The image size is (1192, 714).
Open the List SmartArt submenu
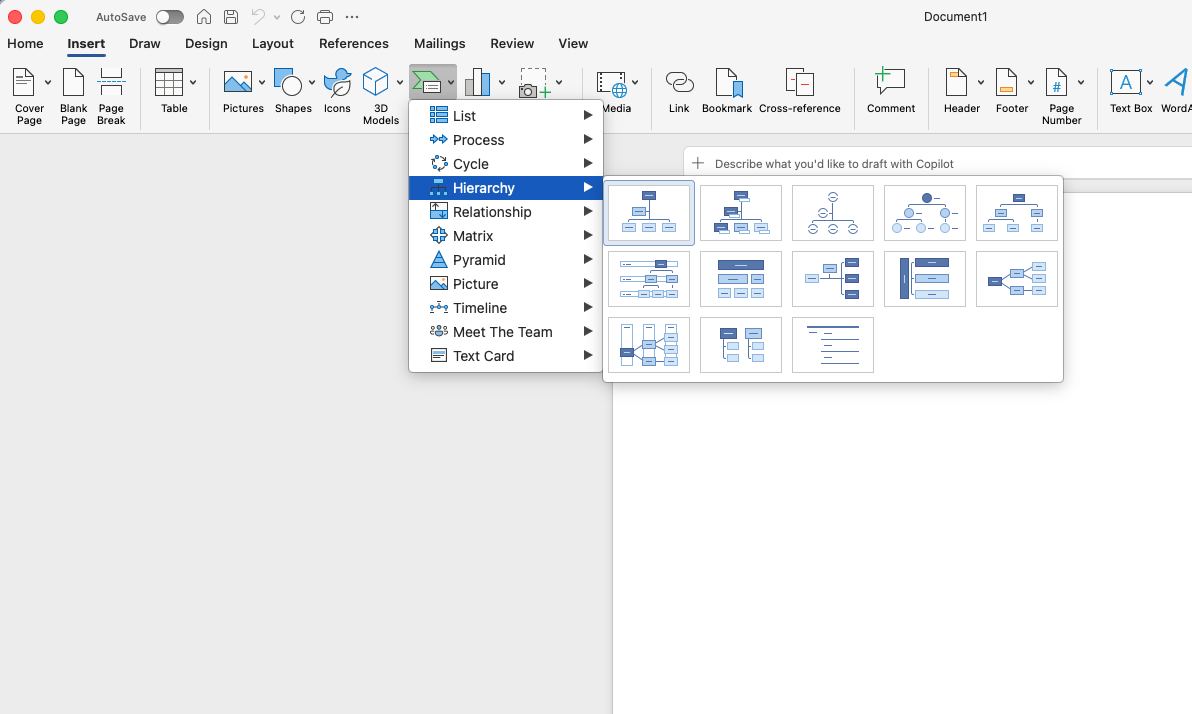[506, 116]
